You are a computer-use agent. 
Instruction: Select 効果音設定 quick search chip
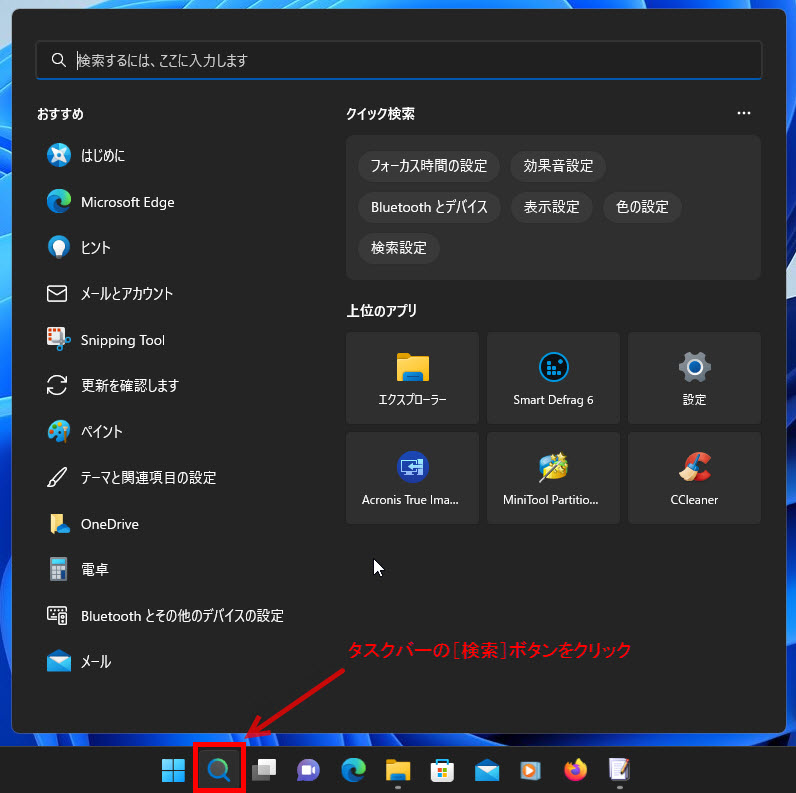click(558, 166)
